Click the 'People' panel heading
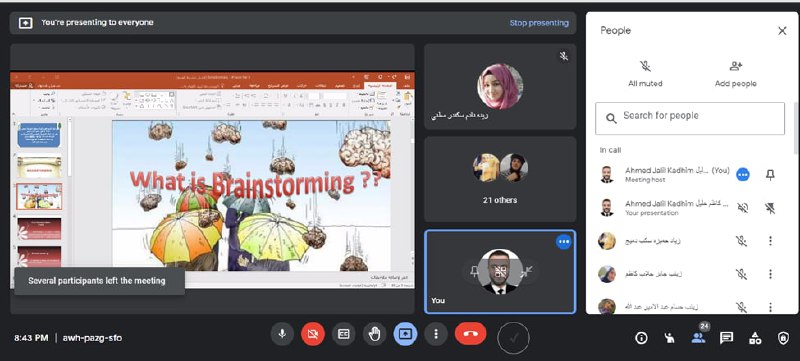 (x=615, y=31)
